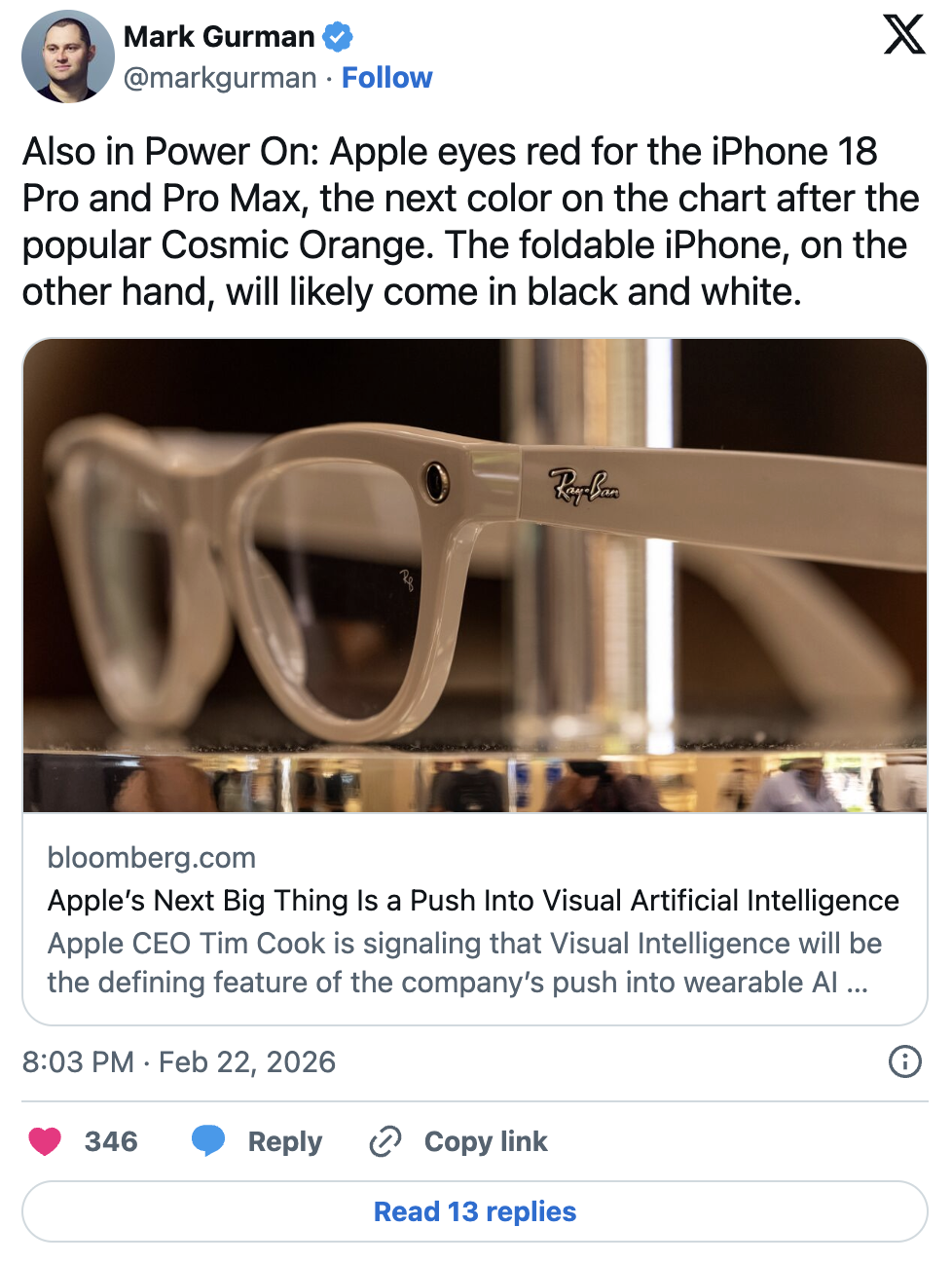Open the 8:03 PM Feb 22 timestamp

tap(179, 1061)
